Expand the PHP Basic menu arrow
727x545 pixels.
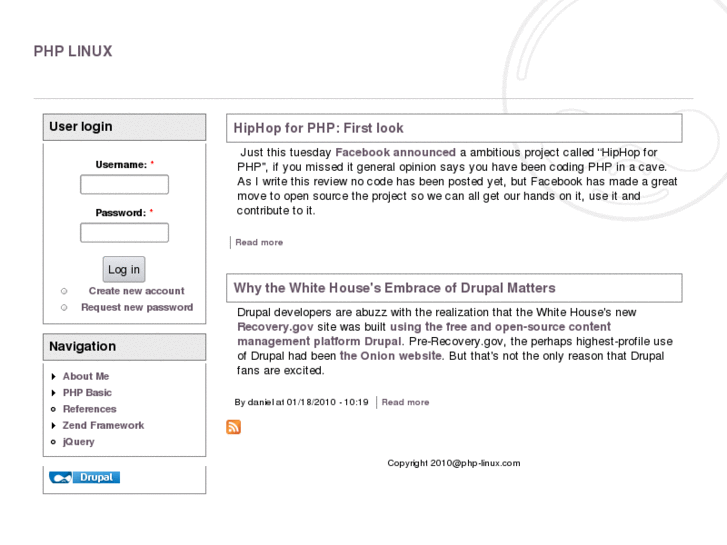(x=53, y=393)
